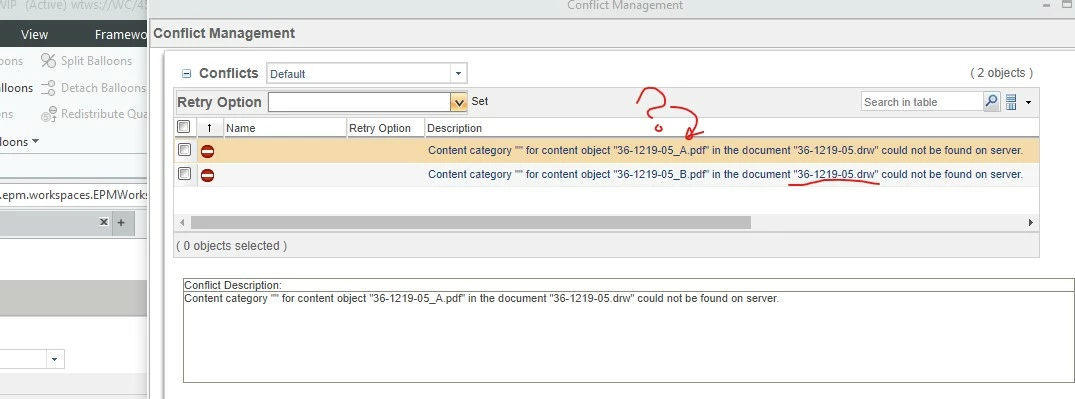Viewport: 1075px width, 399px height.
Task: Click the '( 0 objects selected )' status text
Action: click(x=232, y=245)
